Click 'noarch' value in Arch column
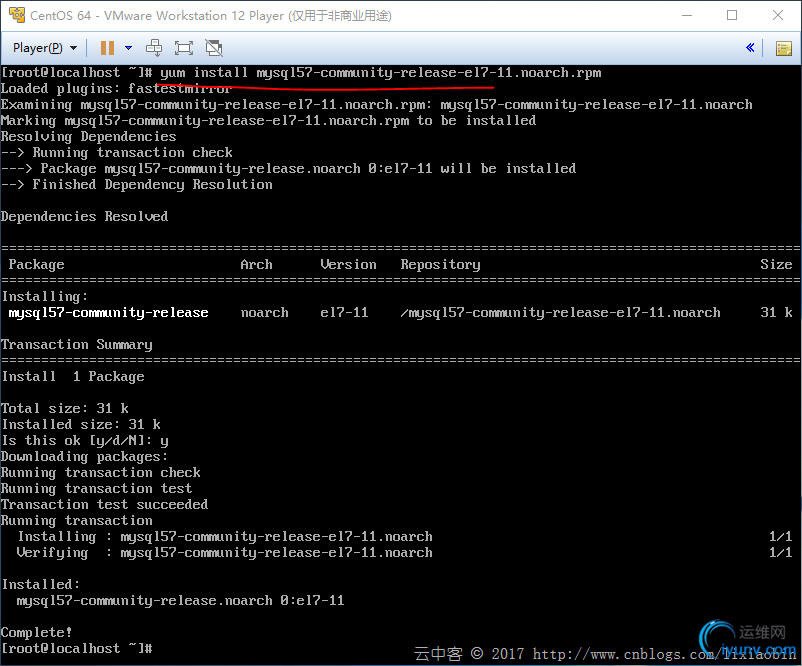This screenshot has width=802, height=666. [264, 313]
